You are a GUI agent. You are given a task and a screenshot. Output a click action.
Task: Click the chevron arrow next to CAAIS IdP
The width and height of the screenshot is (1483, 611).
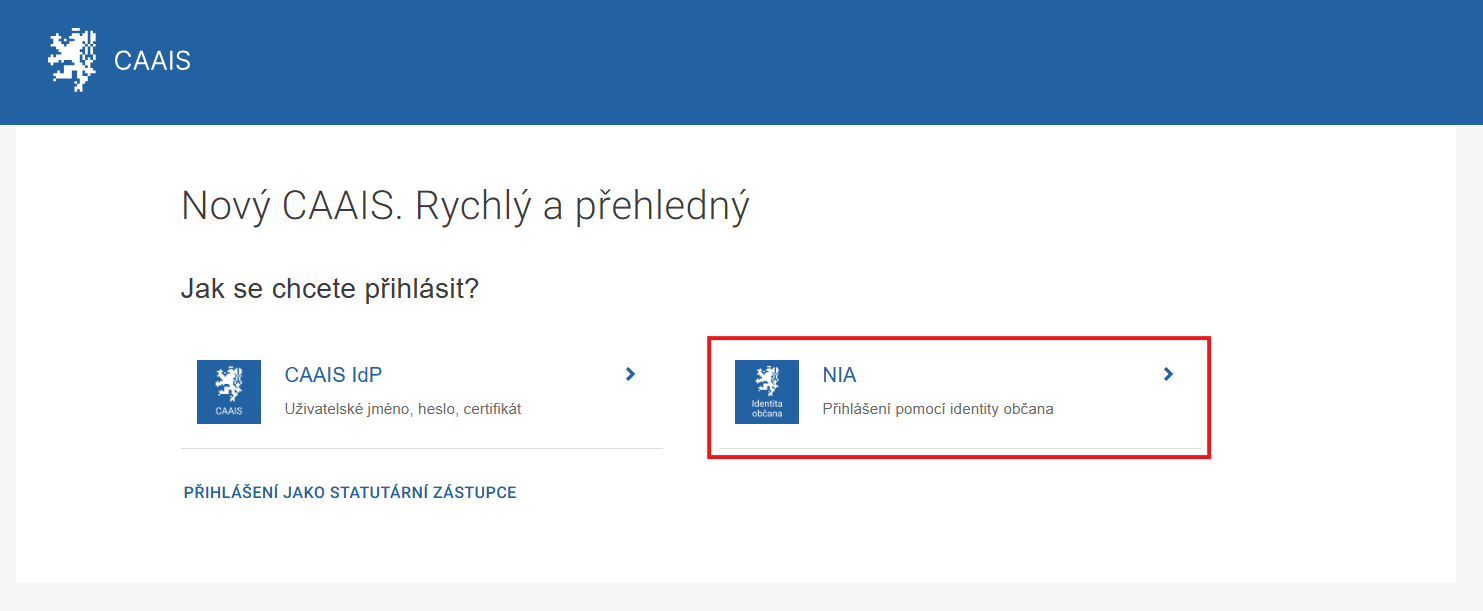click(x=630, y=374)
